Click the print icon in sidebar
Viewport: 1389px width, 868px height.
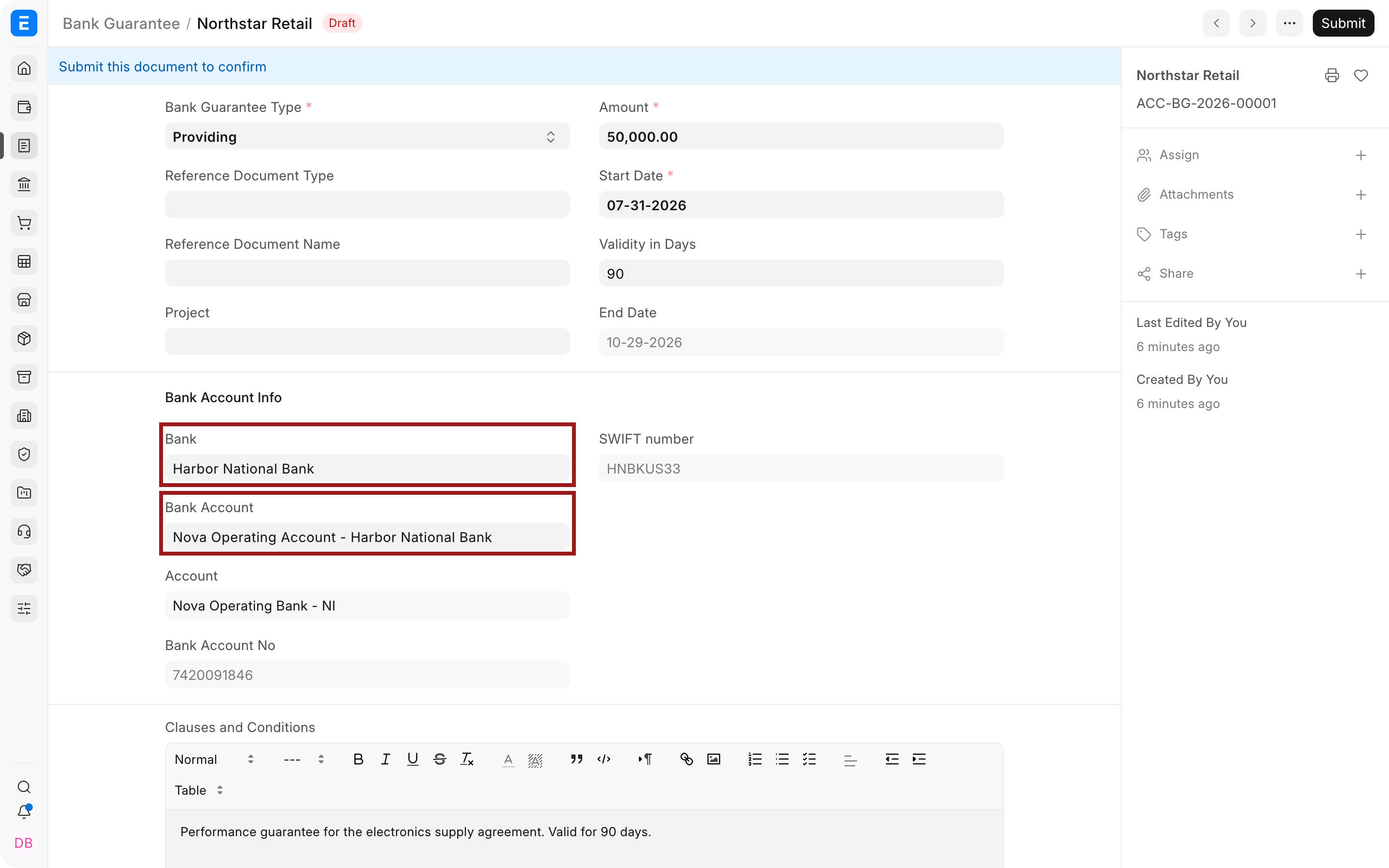1332,75
